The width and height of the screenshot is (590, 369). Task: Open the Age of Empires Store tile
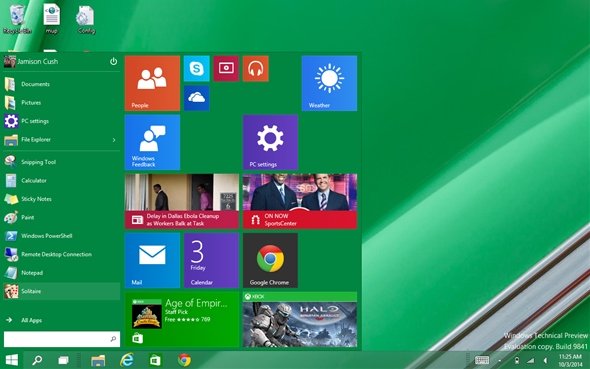[x=182, y=319]
